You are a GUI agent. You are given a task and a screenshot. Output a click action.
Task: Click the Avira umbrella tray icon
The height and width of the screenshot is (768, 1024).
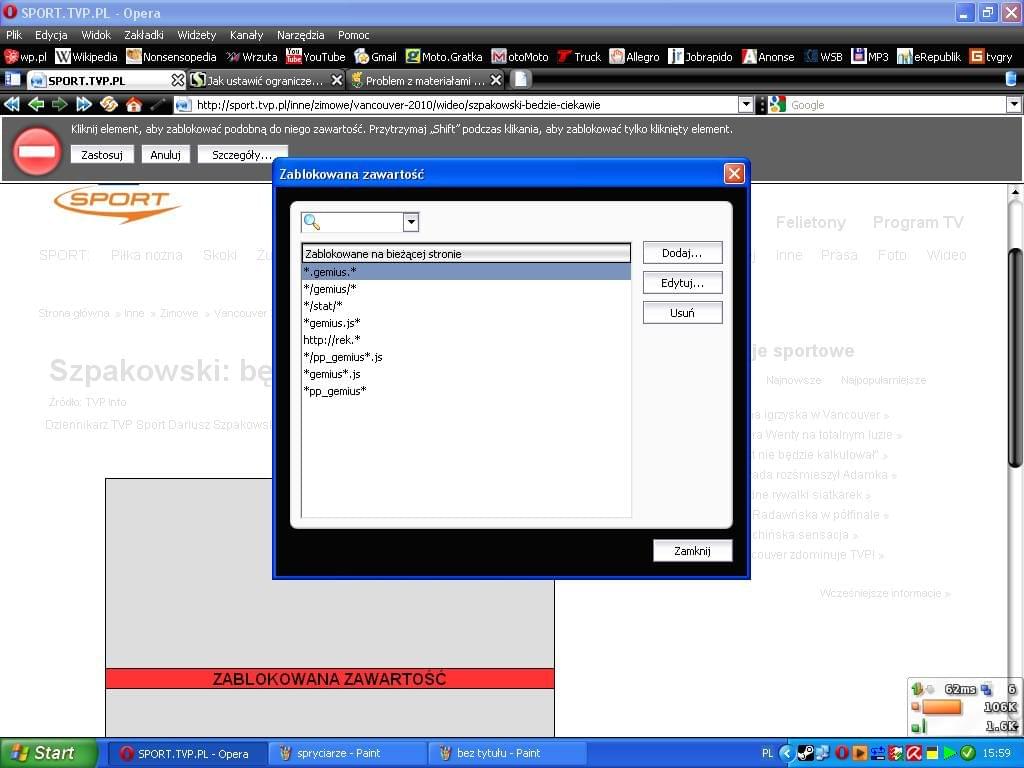click(x=913, y=754)
